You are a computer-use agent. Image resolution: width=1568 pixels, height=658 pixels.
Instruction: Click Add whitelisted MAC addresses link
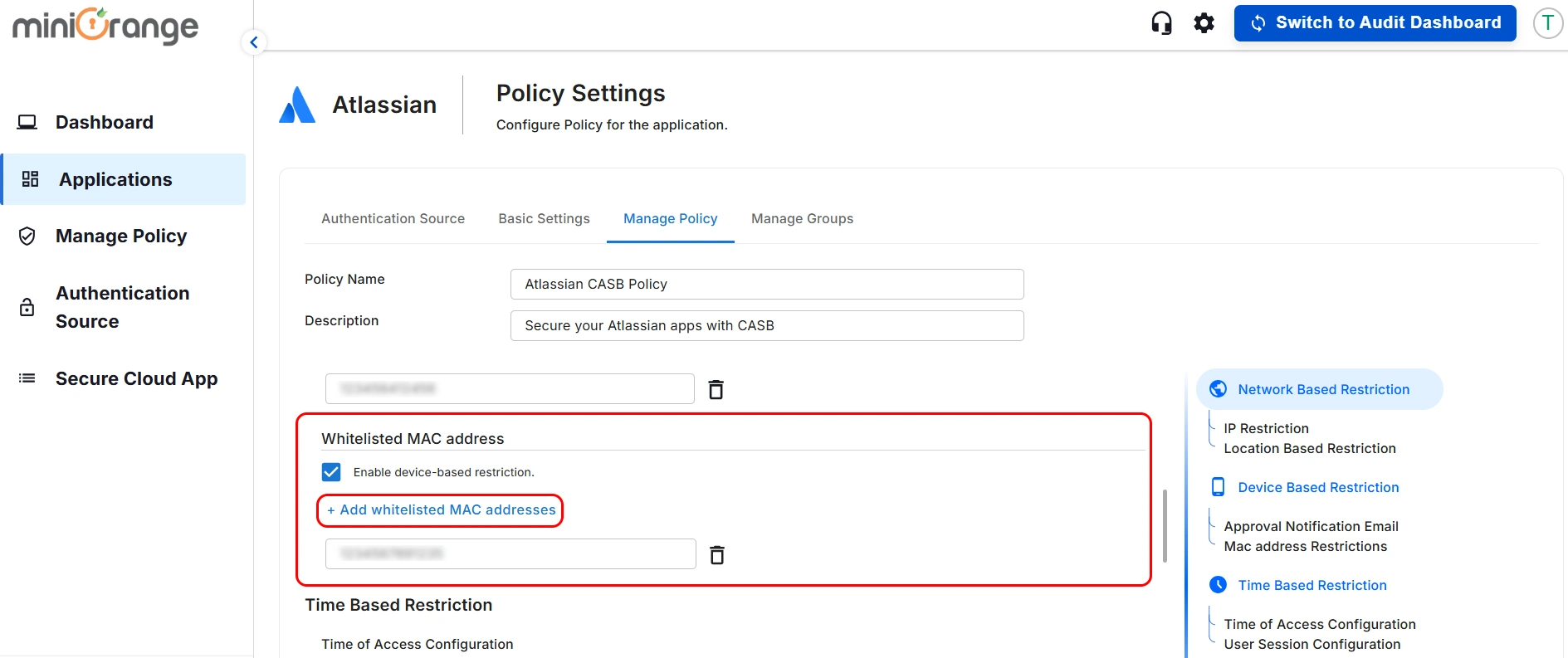441,510
